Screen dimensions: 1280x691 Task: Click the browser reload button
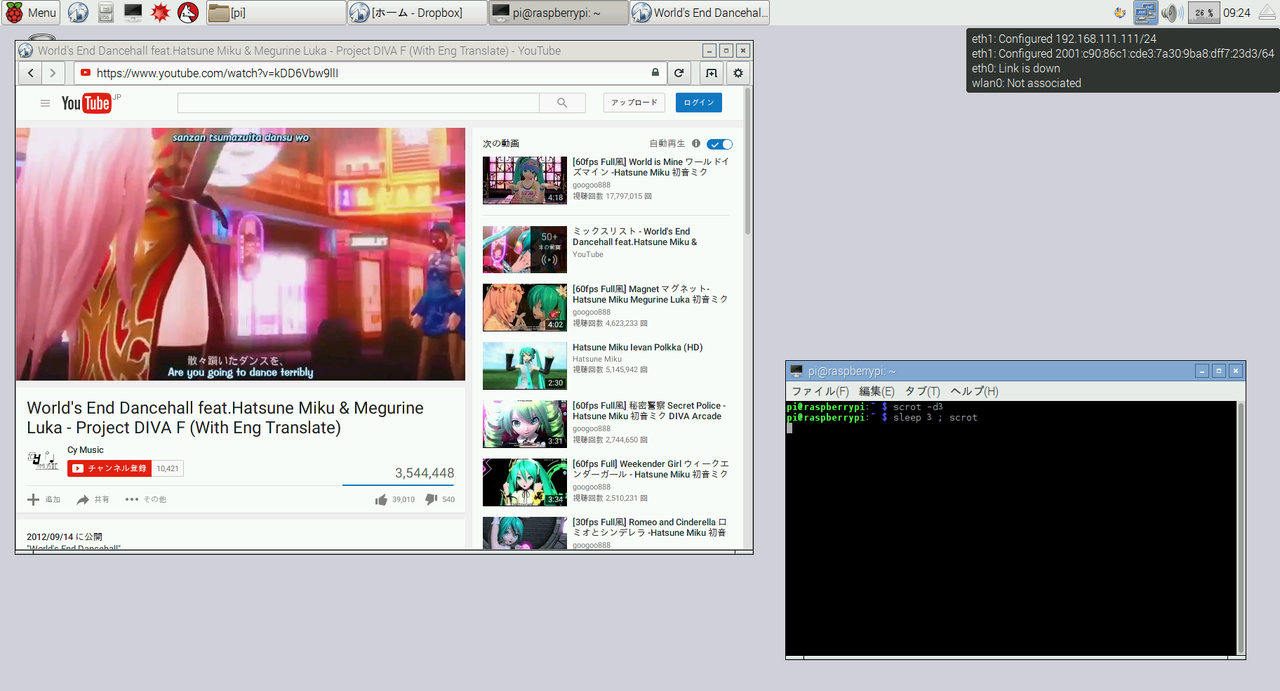tap(679, 73)
